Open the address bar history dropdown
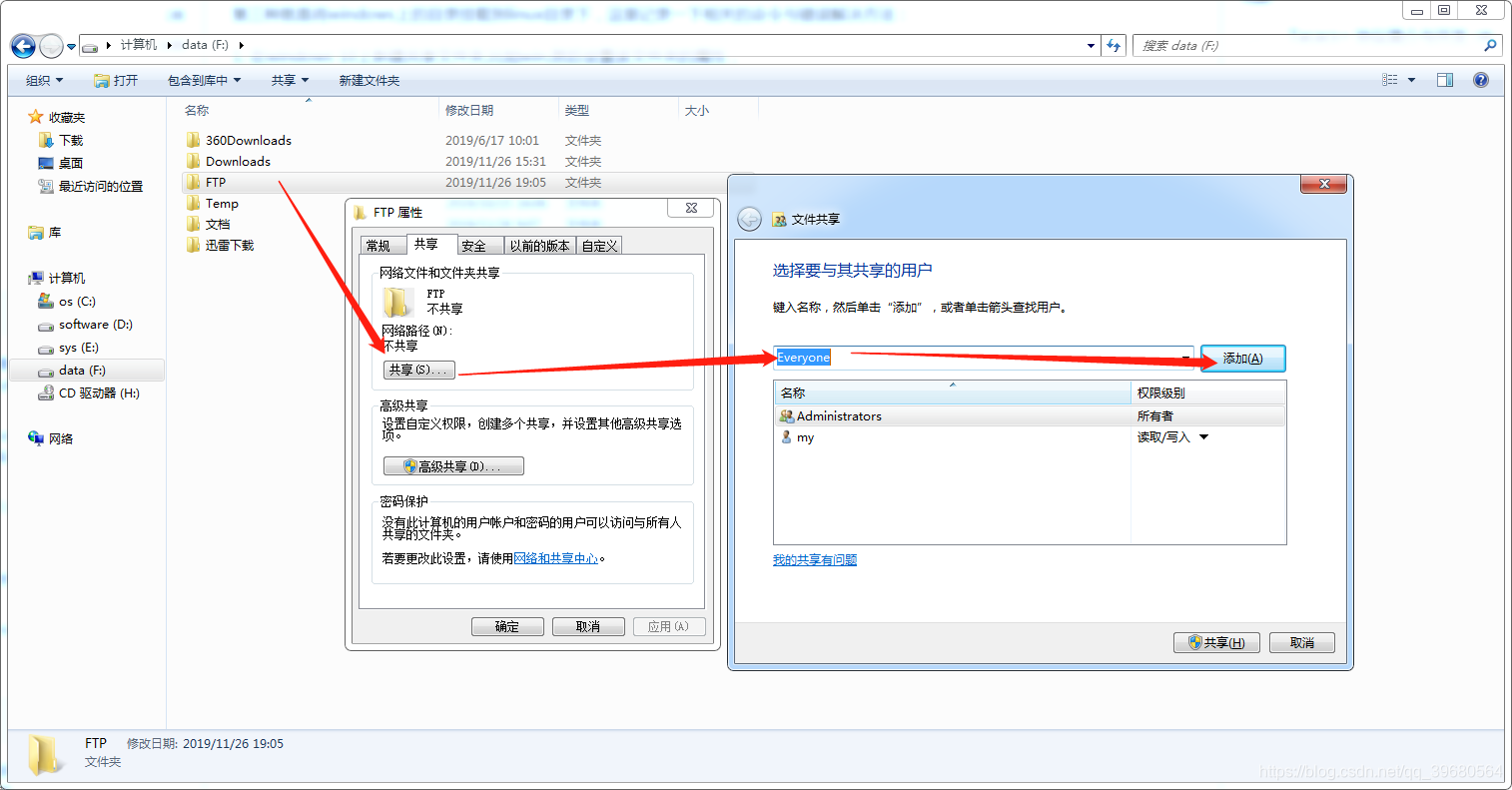1512x790 pixels. 1091,45
